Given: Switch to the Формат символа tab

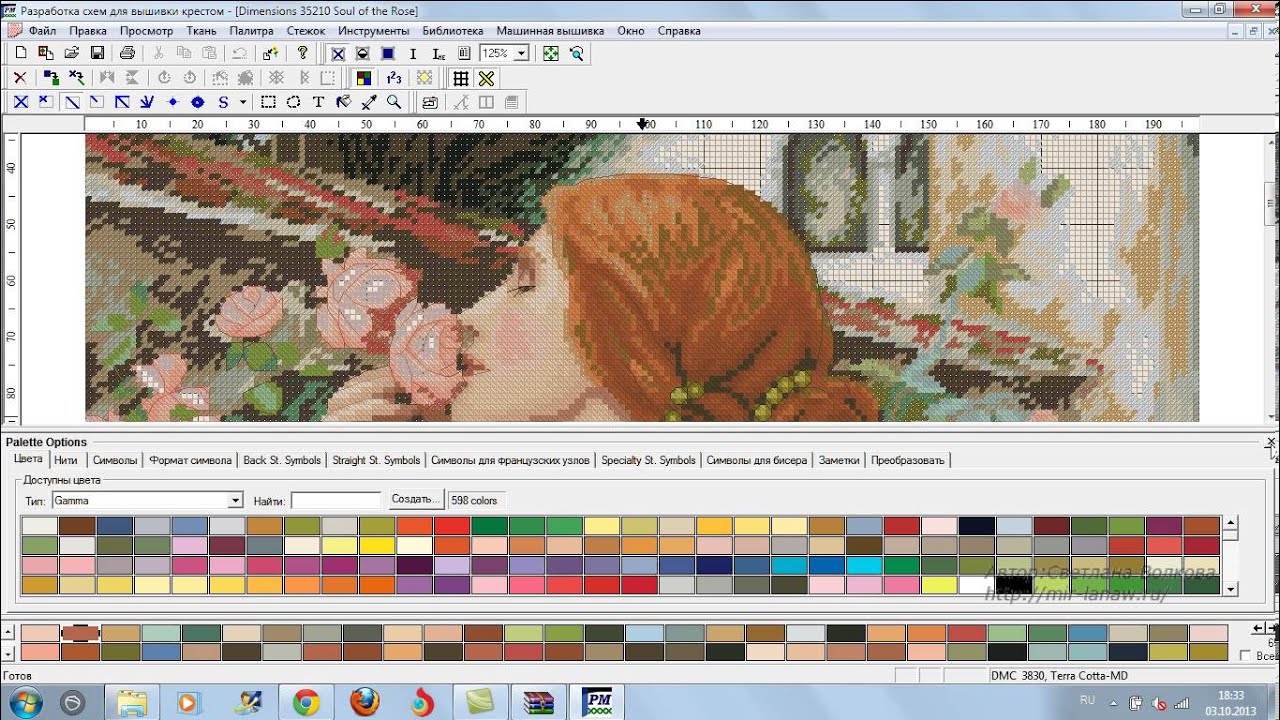Looking at the screenshot, I should [x=190, y=460].
